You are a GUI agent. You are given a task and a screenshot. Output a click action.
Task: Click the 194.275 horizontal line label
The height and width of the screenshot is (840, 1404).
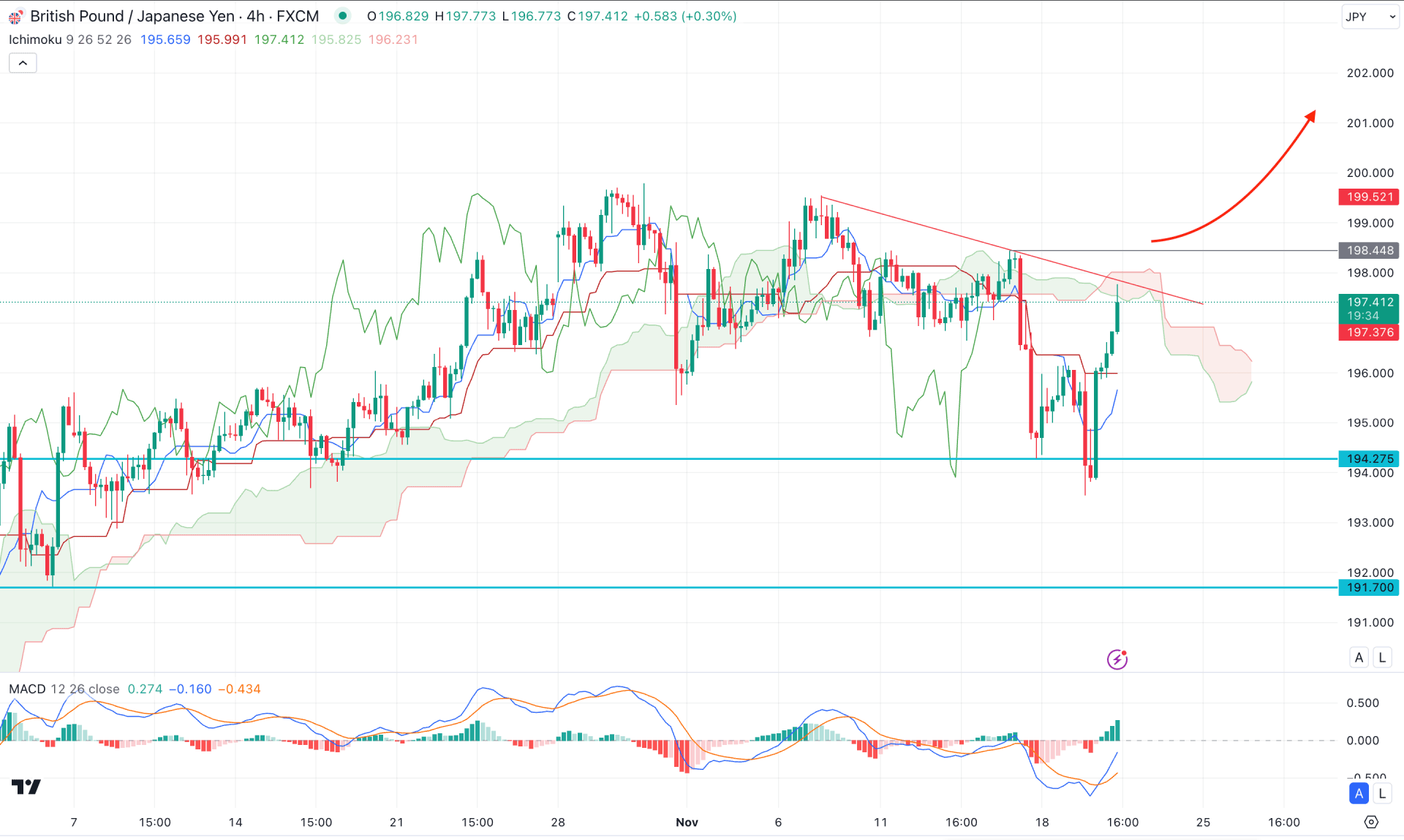(1369, 459)
